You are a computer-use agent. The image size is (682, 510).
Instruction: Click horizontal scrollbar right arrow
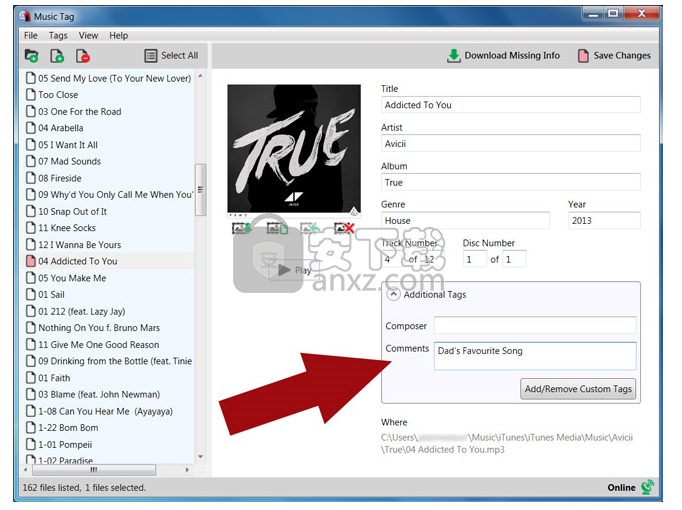(x=187, y=470)
